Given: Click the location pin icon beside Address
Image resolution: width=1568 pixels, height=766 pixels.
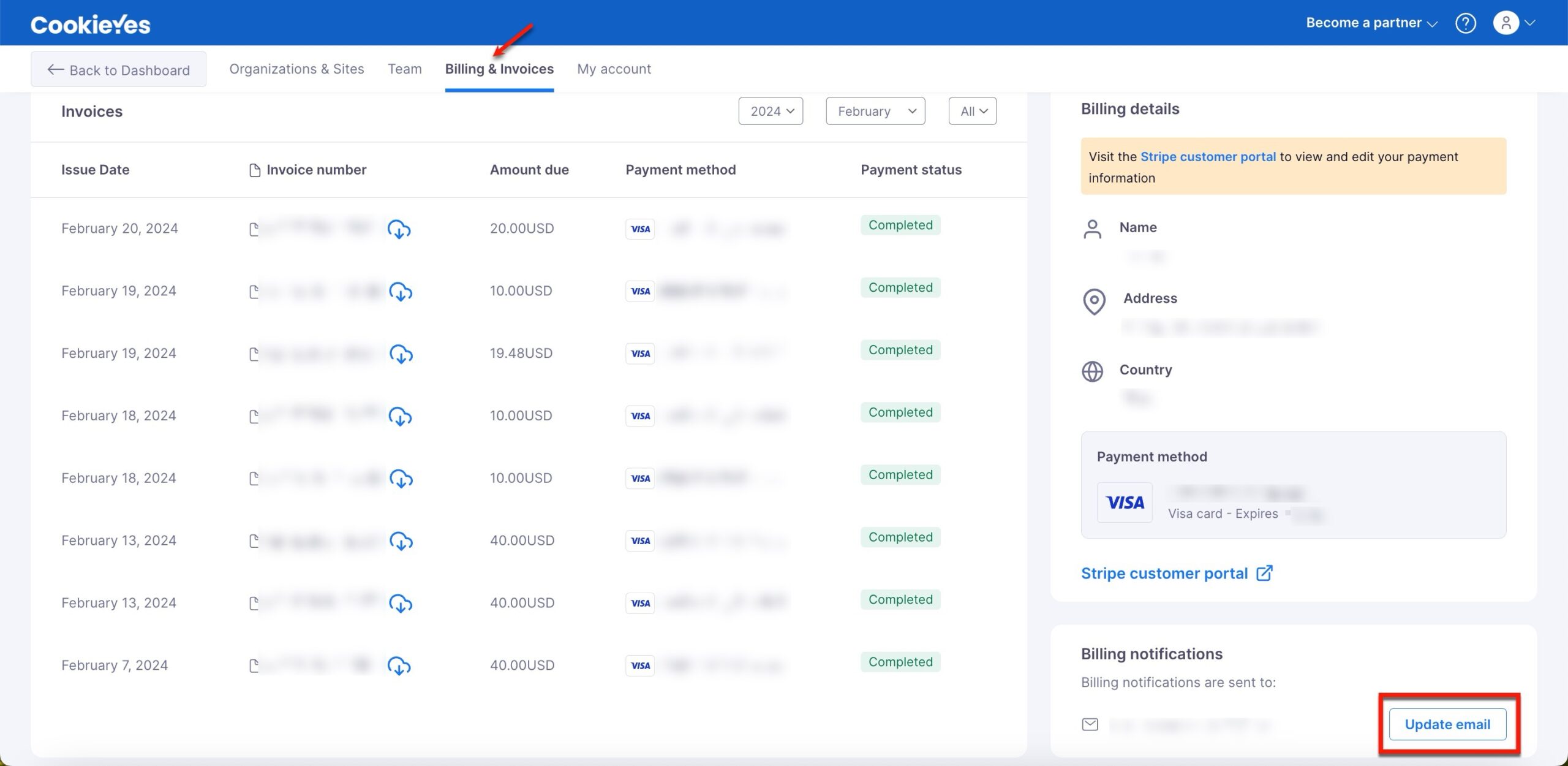Looking at the screenshot, I should tap(1094, 301).
